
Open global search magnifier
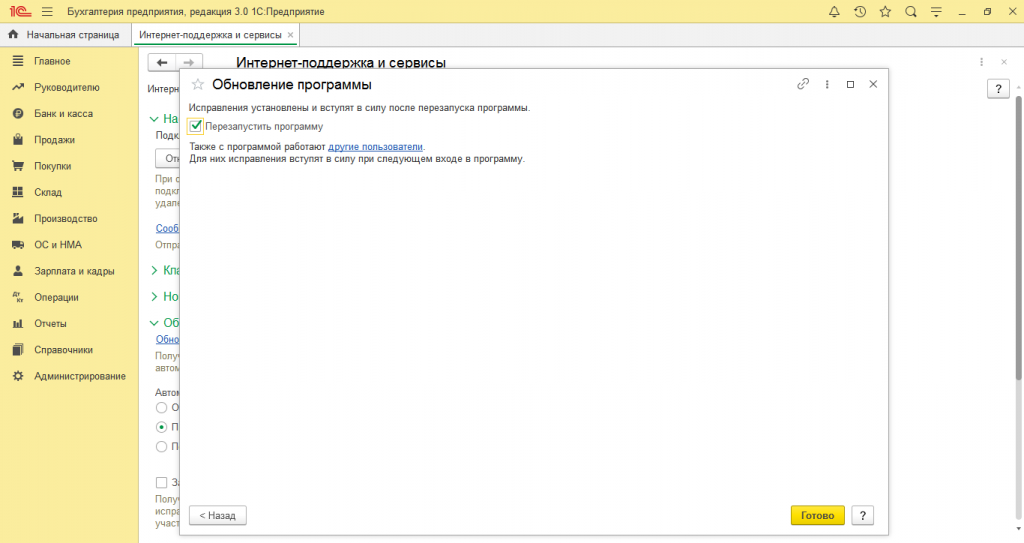click(x=911, y=12)
